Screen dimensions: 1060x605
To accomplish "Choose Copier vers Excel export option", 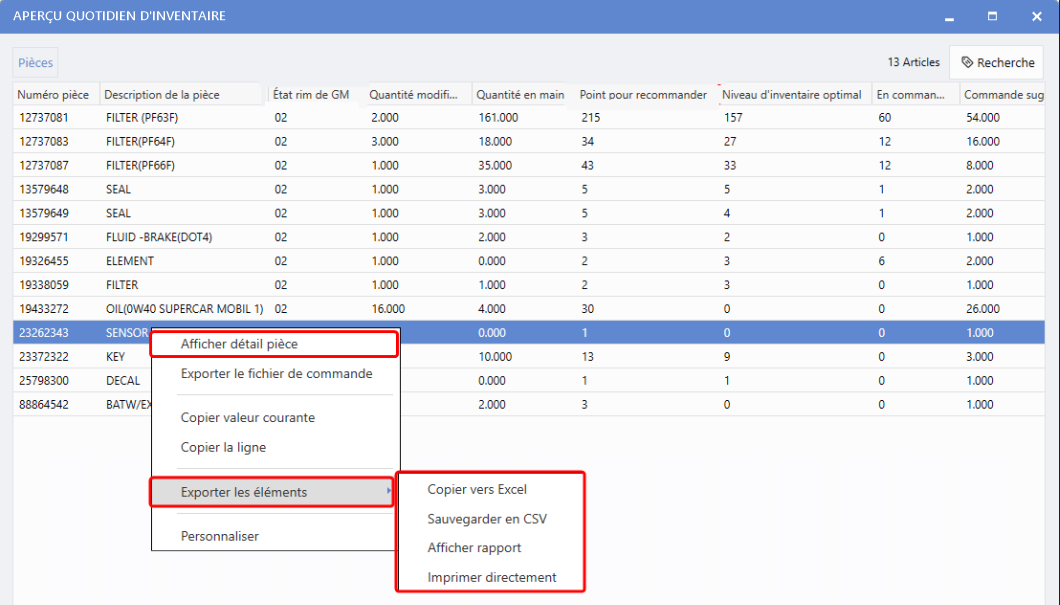I will [x=477, y=490].
